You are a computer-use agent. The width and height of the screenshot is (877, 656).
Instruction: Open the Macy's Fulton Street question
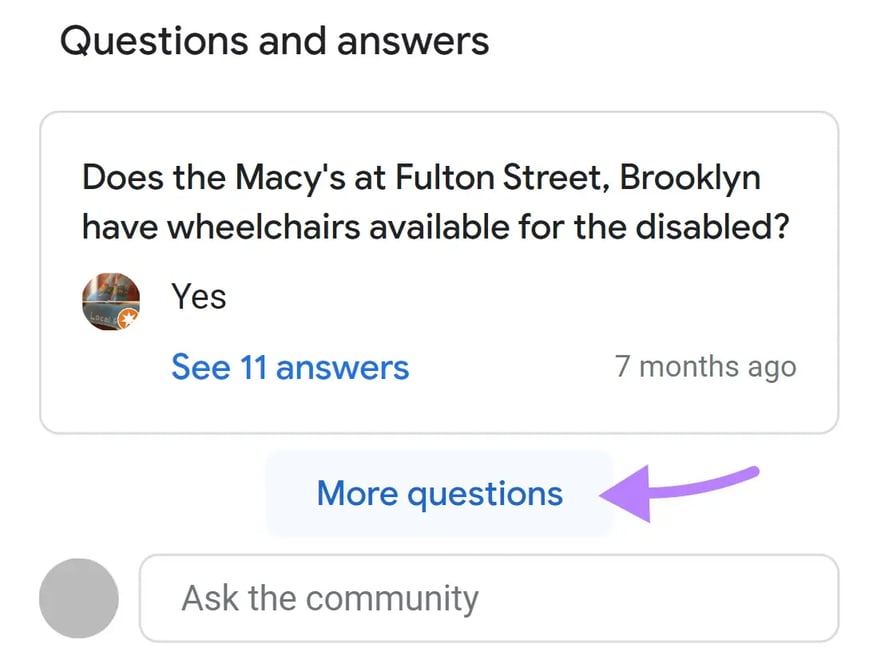(x=436, y=202)
